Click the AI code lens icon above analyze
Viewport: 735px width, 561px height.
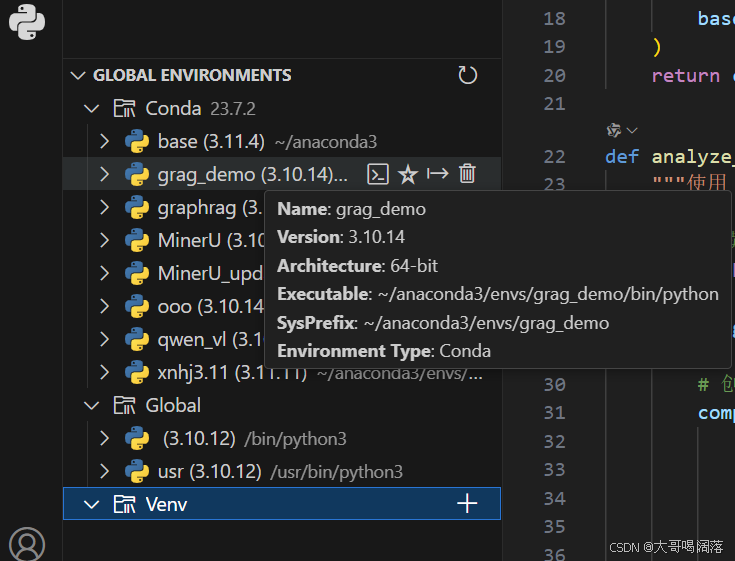(614, 130)
